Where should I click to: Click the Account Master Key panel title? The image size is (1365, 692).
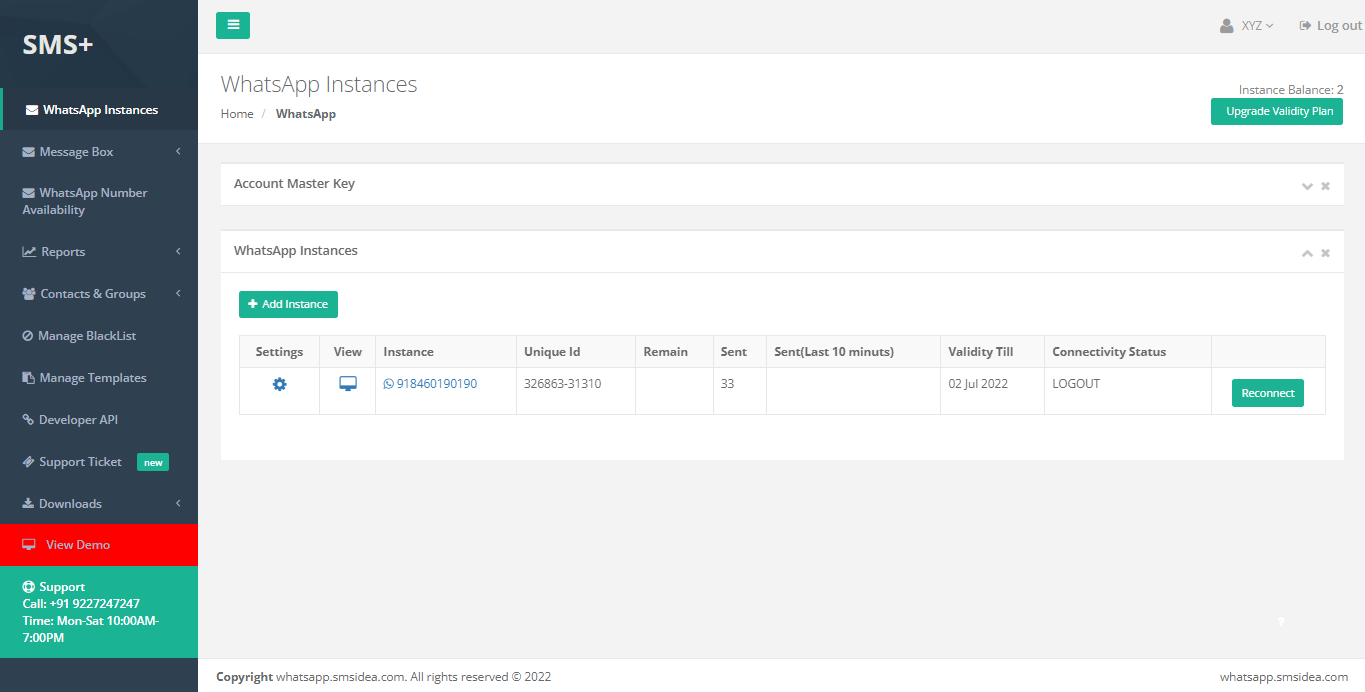294,184
